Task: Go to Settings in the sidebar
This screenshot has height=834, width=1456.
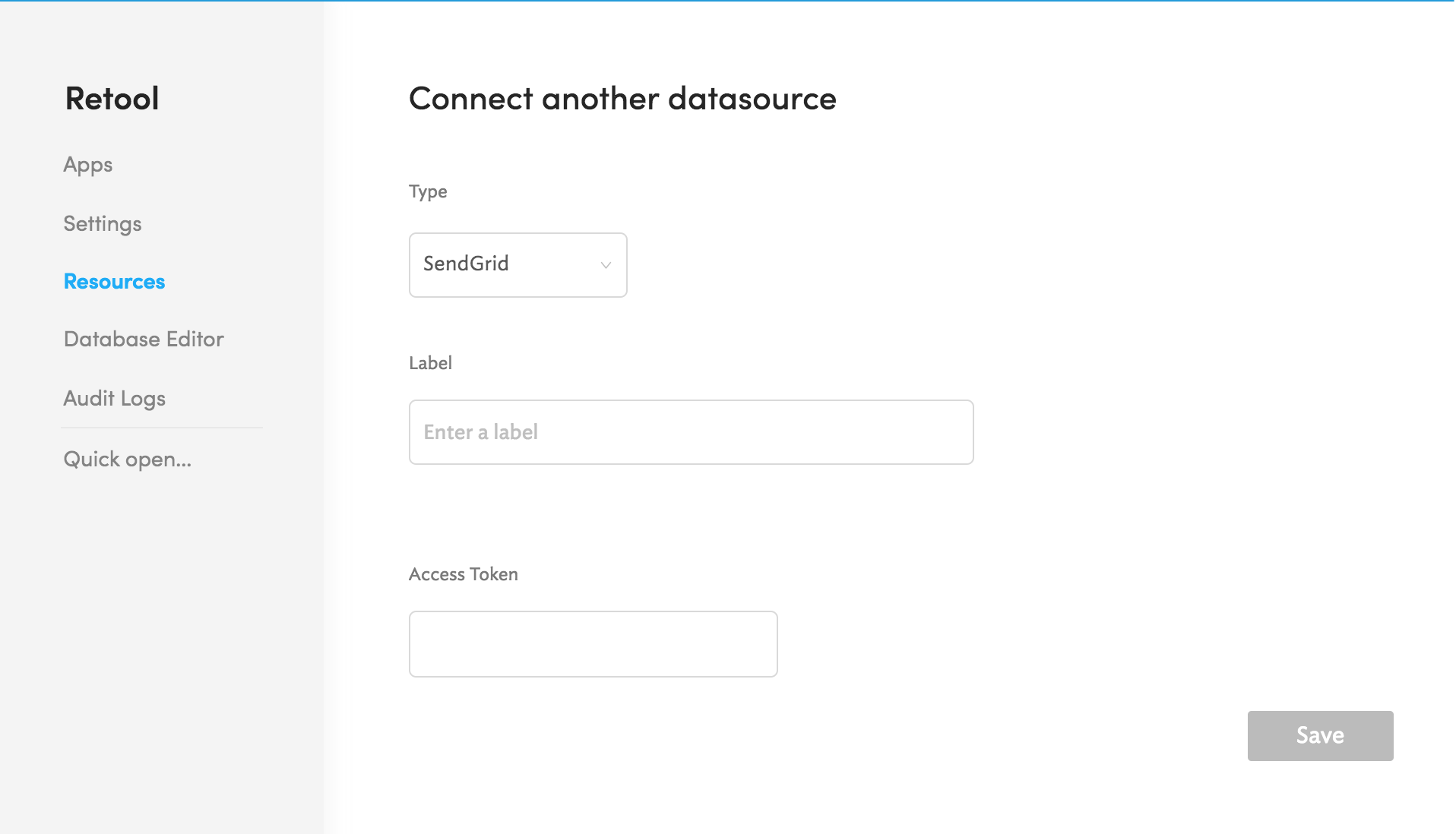Action: point(103,224)
